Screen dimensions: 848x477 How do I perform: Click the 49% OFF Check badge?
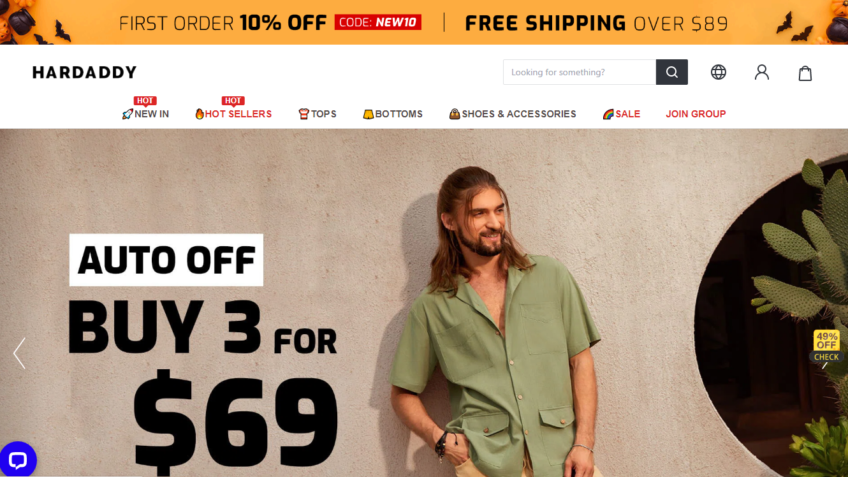826,346
